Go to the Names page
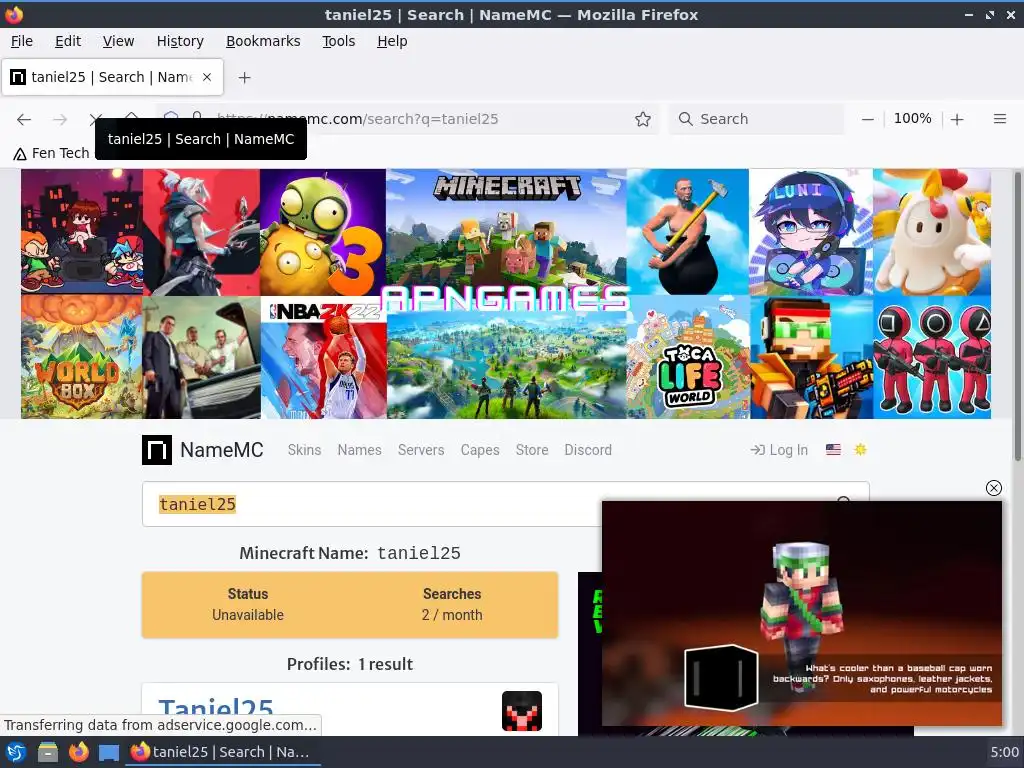 tap(359, 450)
